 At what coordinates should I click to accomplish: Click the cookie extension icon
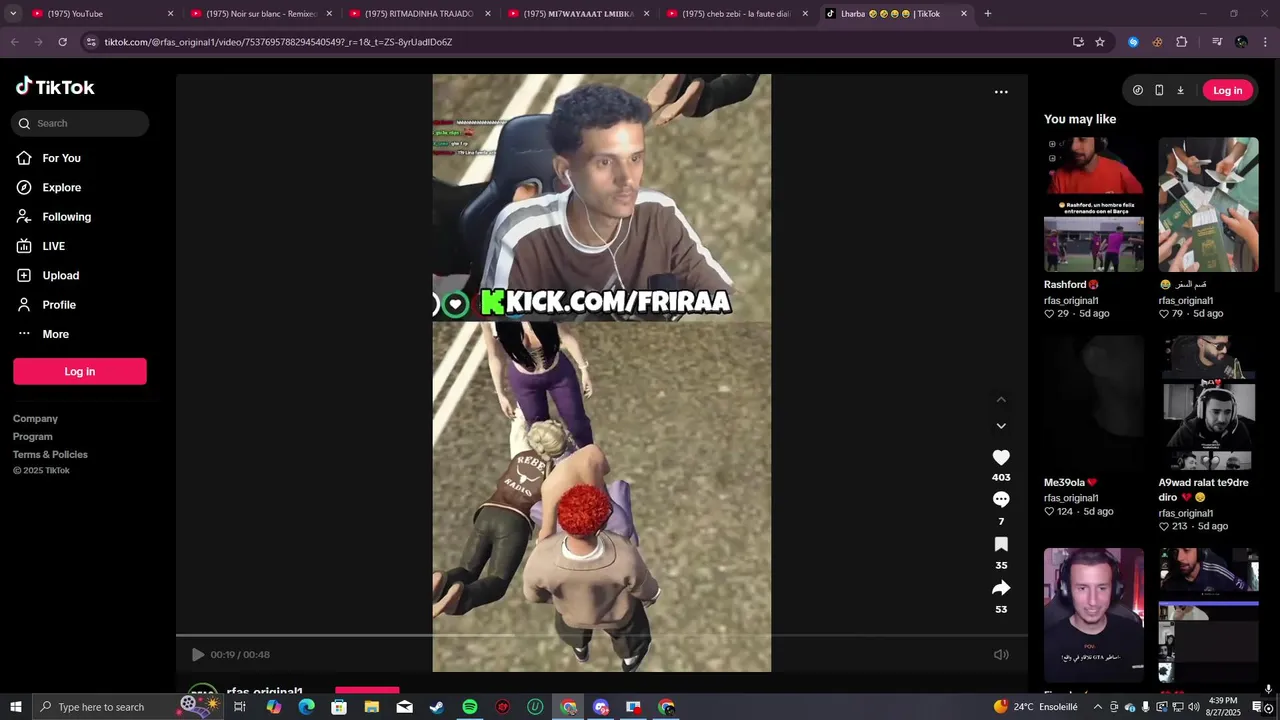(x=1157, y=42)
